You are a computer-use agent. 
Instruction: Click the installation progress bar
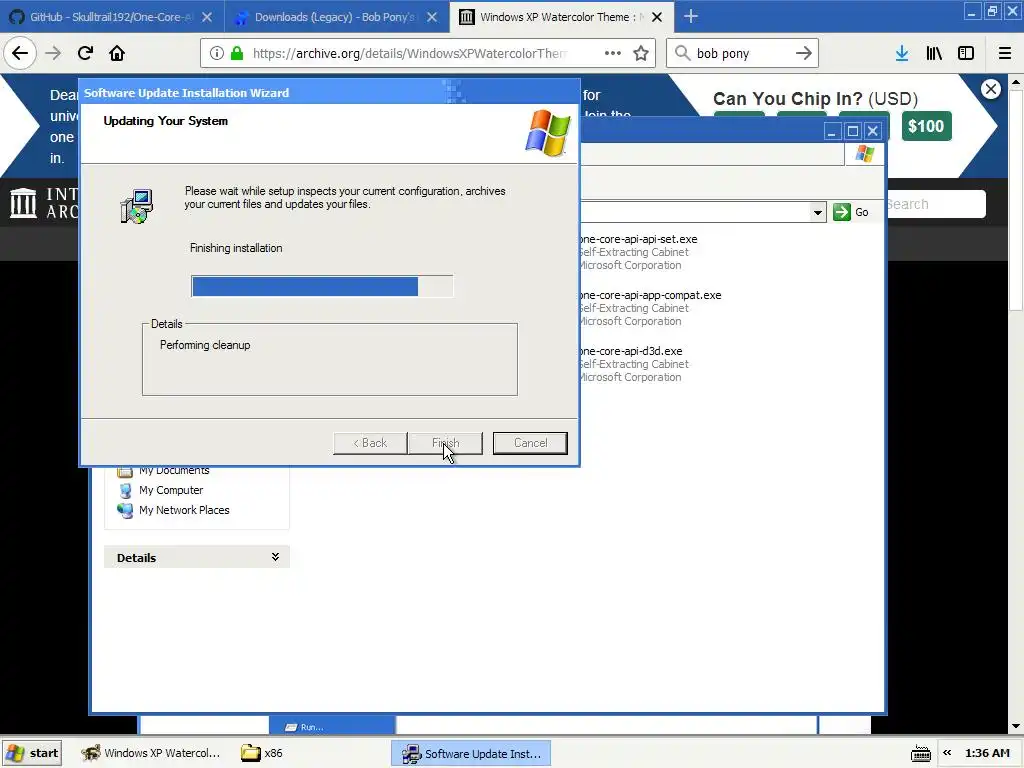pos(322,286)
